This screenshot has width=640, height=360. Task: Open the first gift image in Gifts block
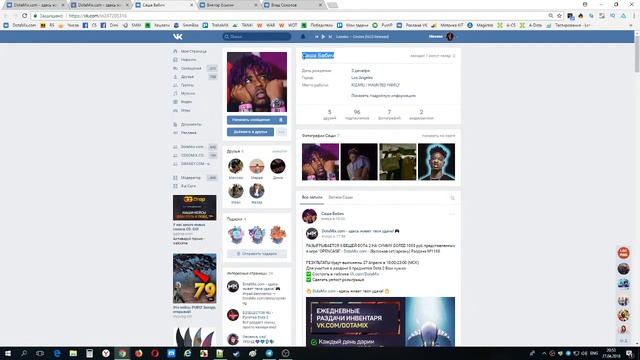[x=236, y=235]
